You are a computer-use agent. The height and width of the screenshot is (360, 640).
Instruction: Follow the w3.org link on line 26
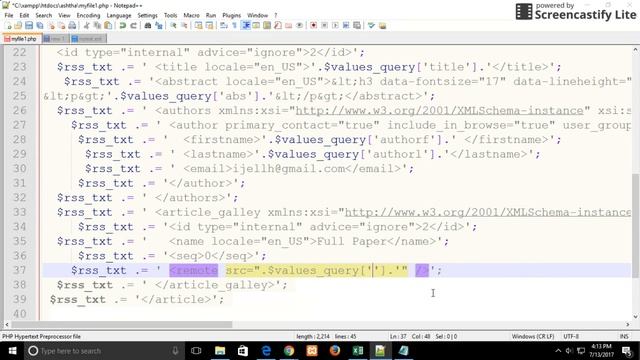pyautogui.click(x=439, y=111)
